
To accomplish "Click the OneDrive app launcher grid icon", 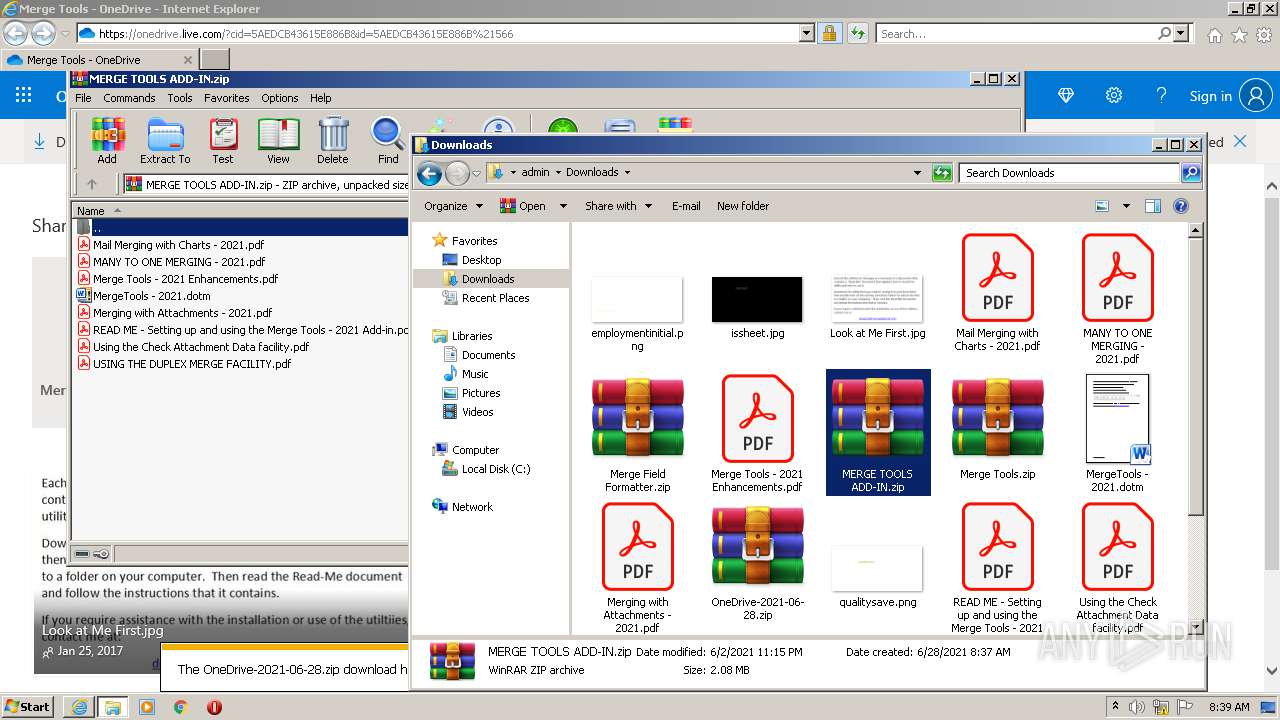I will pos(23,96).
